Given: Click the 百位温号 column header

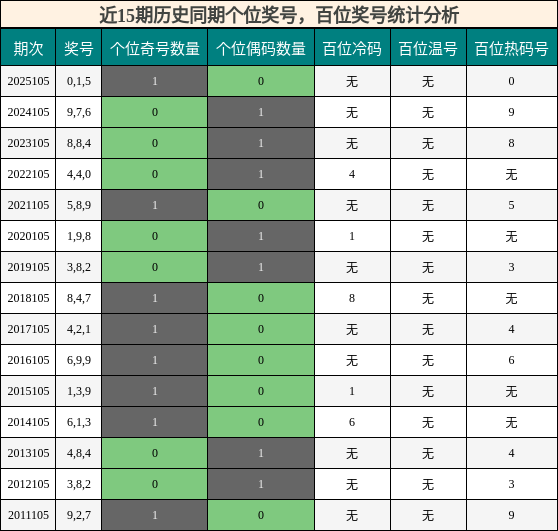Looking at the screenshot, I should (428, 47).
